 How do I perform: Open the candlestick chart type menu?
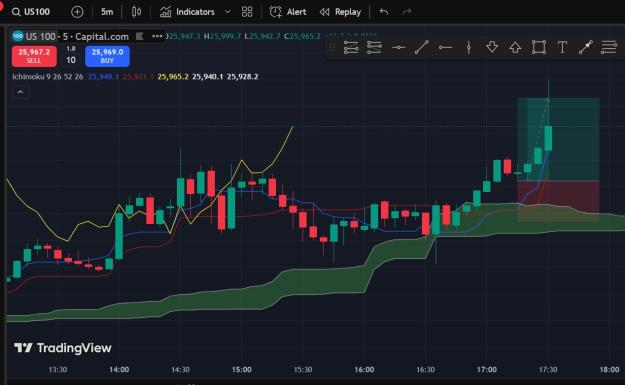(x=136, y=12)
